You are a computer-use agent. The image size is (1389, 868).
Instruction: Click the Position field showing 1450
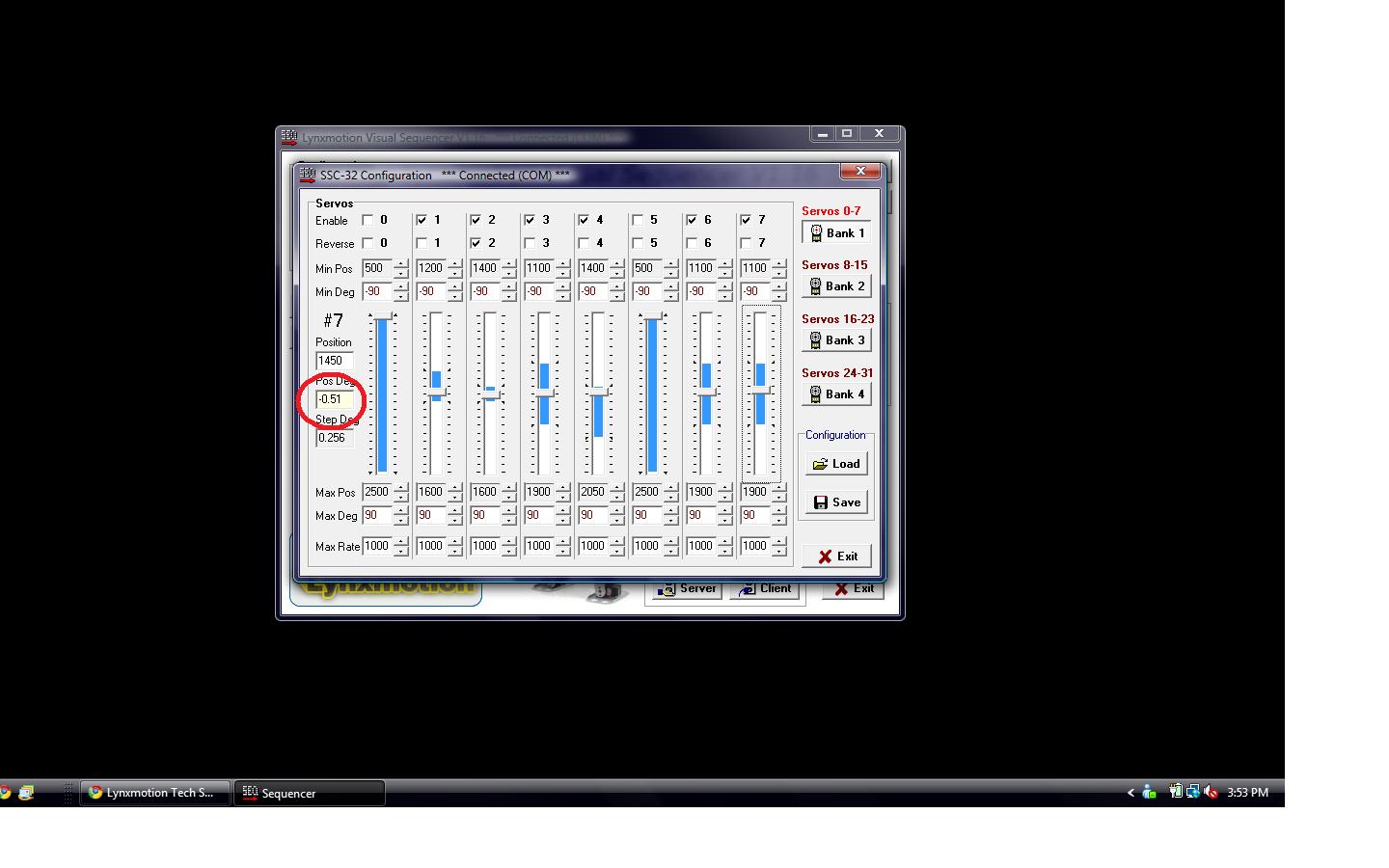(x=335, y=361)
